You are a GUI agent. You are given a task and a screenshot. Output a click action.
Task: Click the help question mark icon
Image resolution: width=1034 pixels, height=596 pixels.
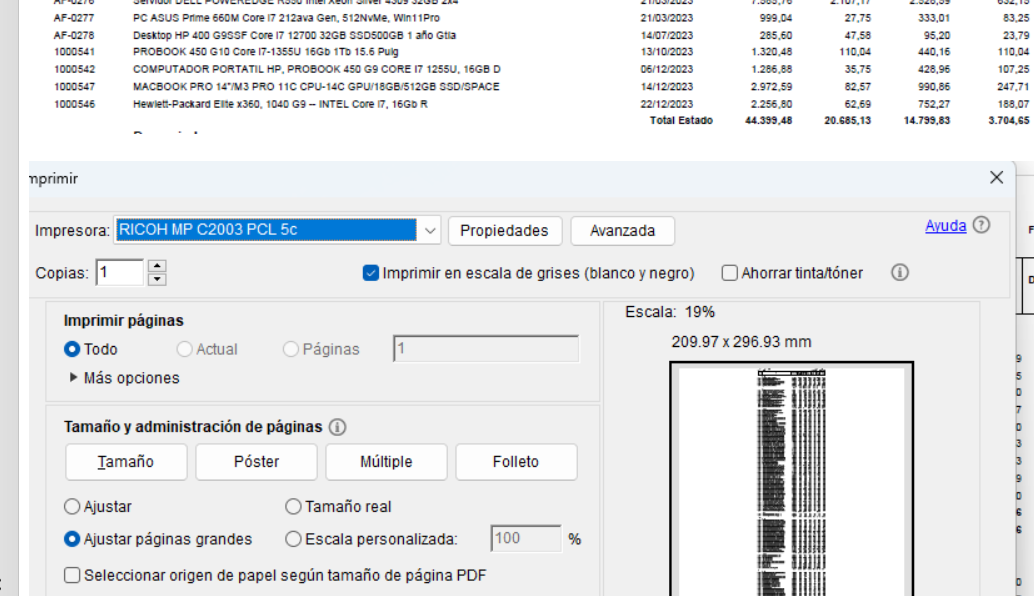[981, 226]
